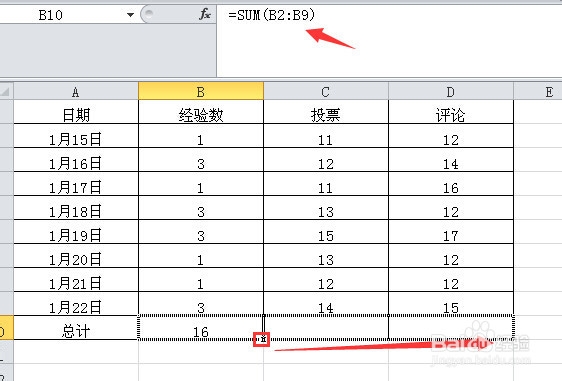Select the 1月15日 date cell
The image size is (562, 381).
click(x=76, y=136)
